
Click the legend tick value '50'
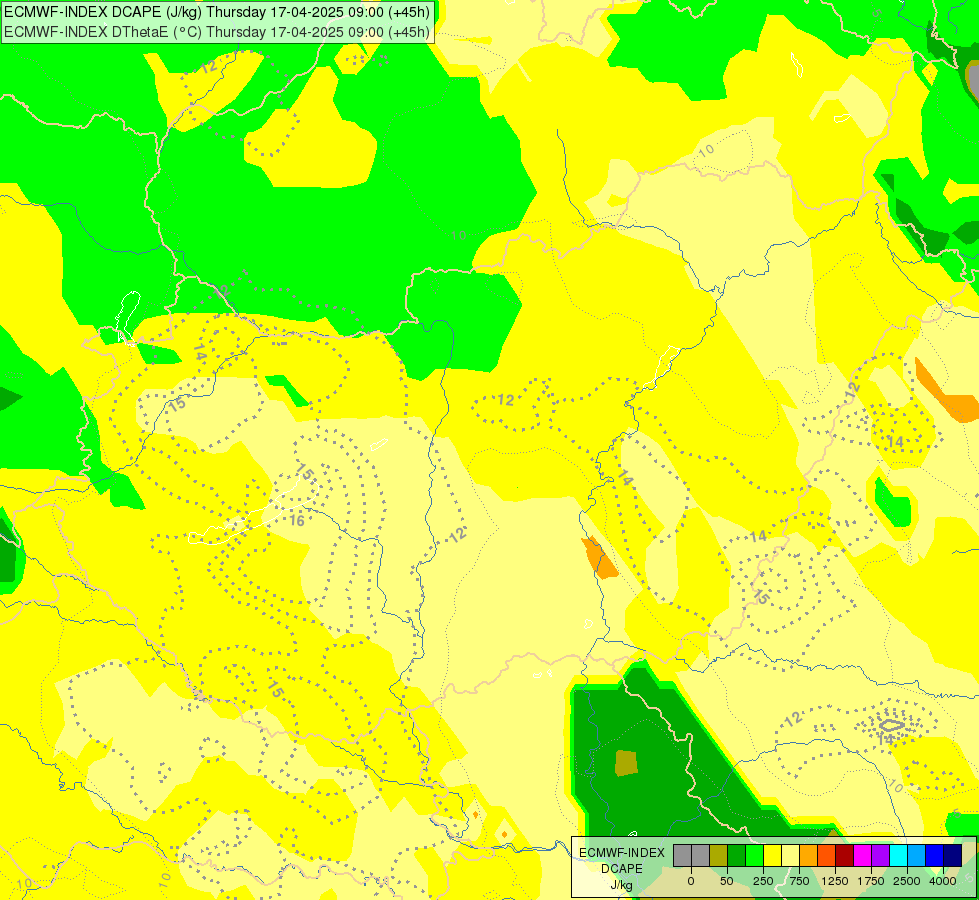(727, 881)
